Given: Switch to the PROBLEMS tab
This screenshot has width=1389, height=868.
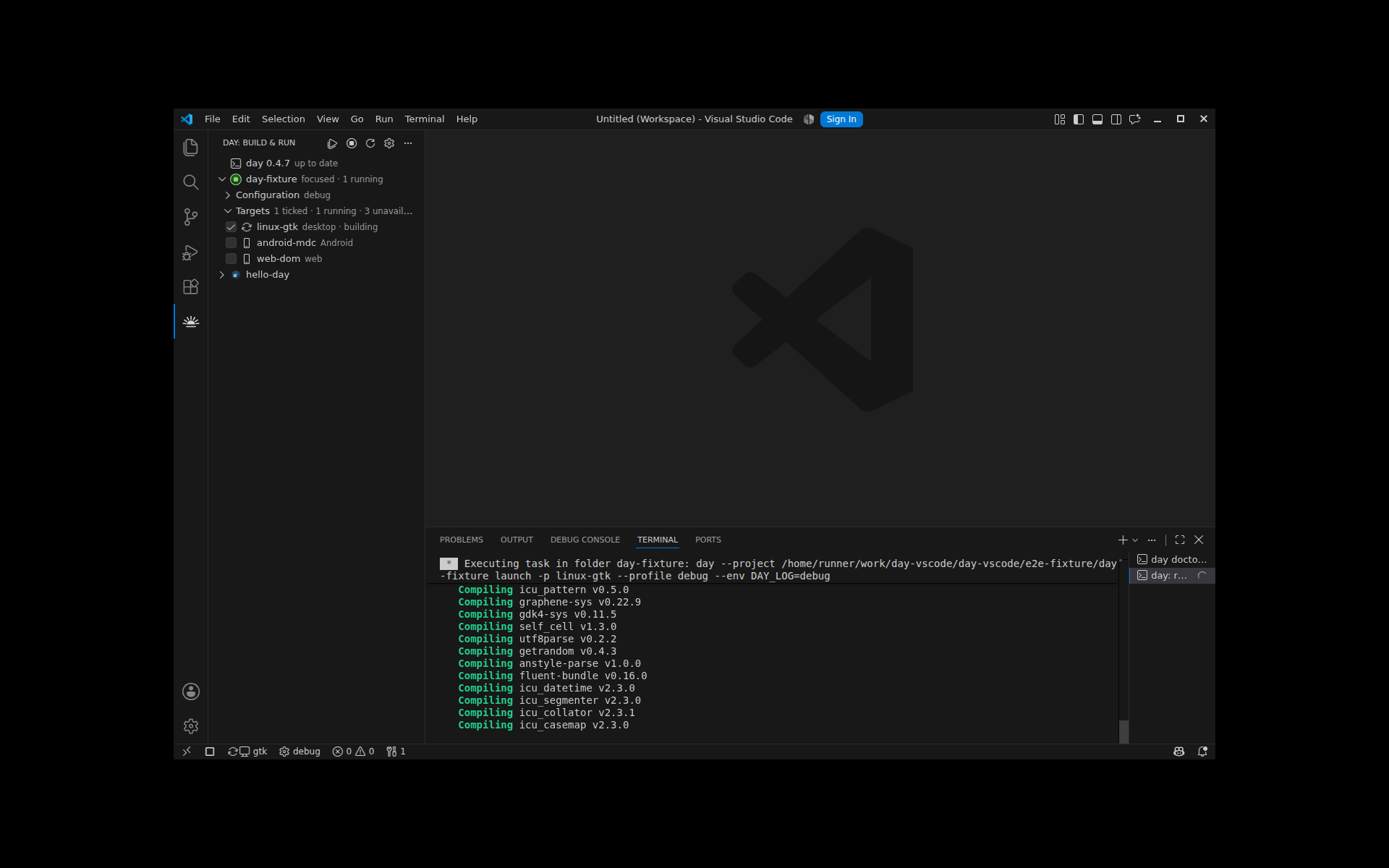Looking at the screenshot, I should [462, 540].
